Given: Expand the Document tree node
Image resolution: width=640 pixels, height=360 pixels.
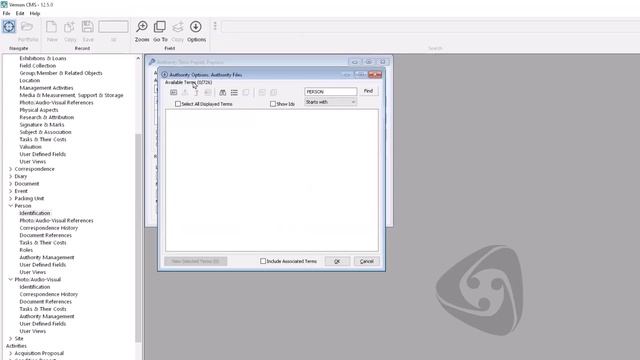Looking at the screenshot, I should pyautogui.click(x=11, y=184).
